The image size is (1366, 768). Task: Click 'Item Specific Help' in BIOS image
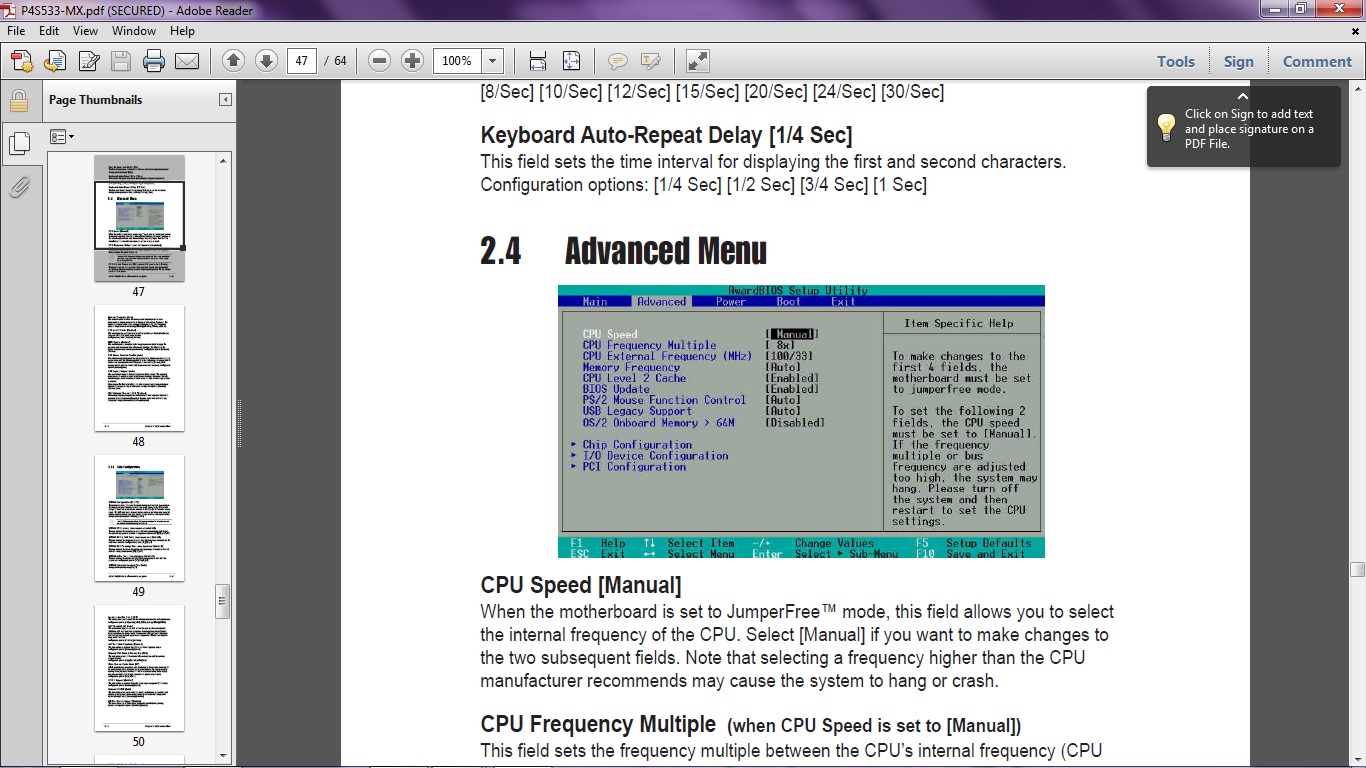click(959, 324)
